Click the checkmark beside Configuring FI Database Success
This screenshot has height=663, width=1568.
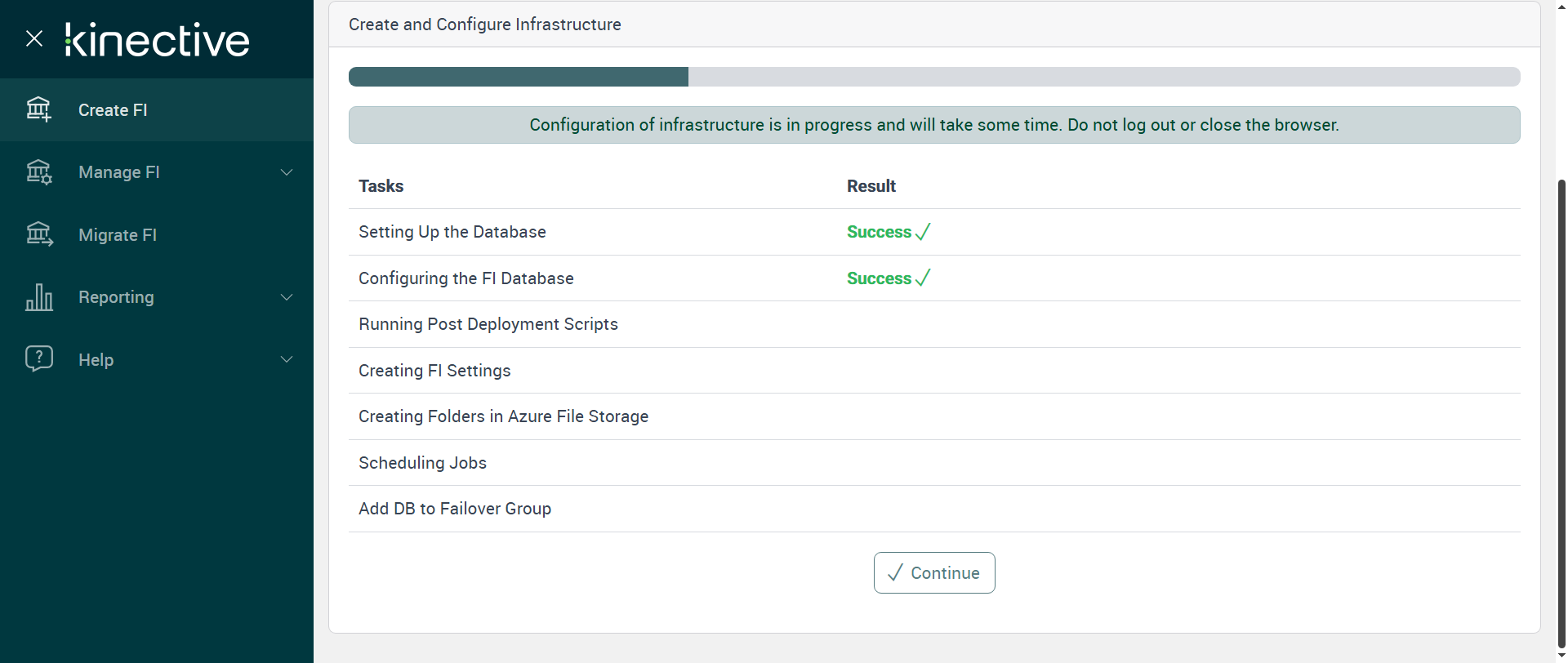(923, 278)
